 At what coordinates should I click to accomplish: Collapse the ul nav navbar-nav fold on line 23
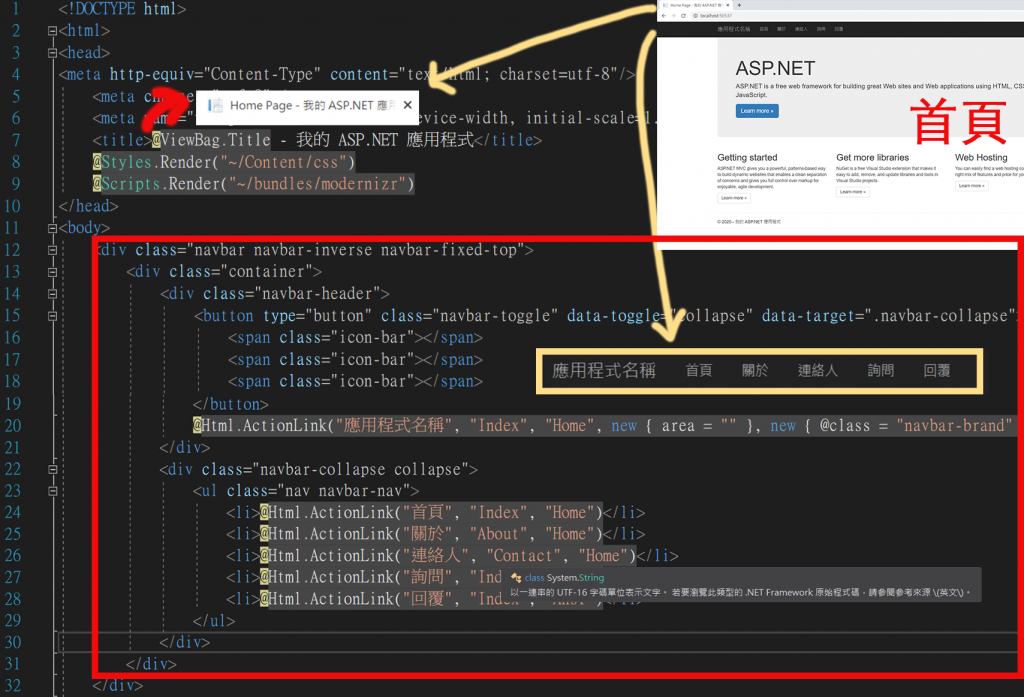pos(52,491)
